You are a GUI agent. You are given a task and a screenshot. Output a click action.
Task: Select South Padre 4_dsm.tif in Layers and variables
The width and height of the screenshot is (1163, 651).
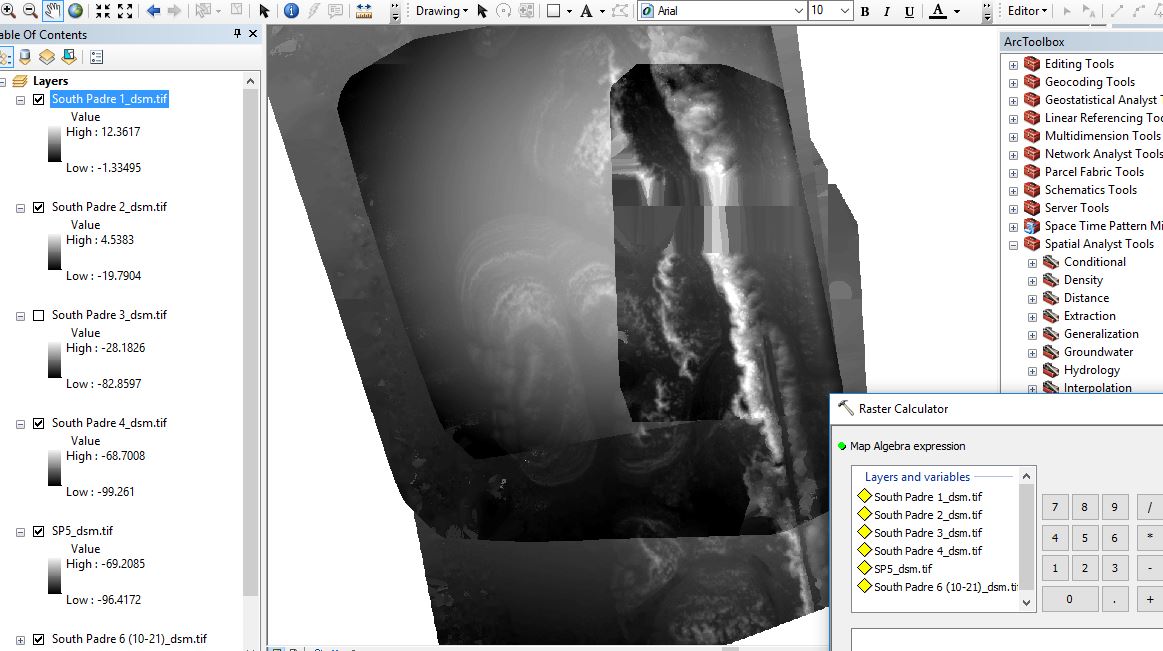click(927, 551)
